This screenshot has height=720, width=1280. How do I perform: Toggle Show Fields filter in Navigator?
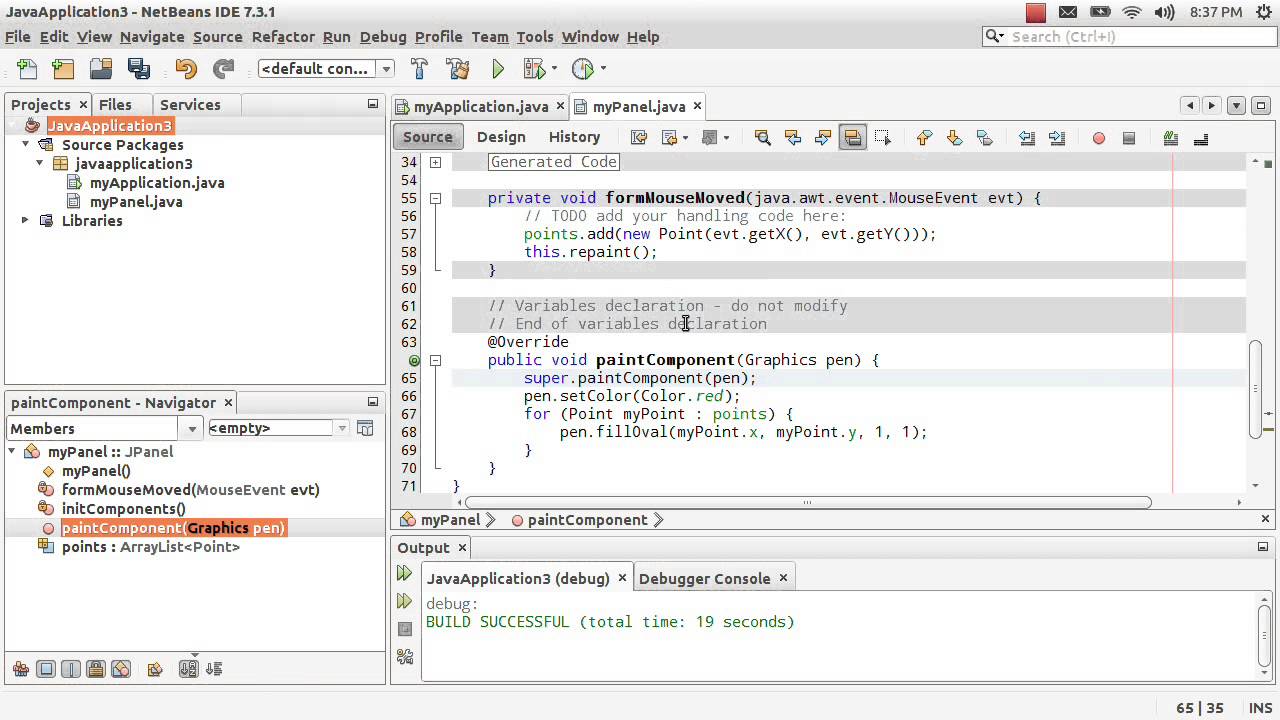[46, 669]
